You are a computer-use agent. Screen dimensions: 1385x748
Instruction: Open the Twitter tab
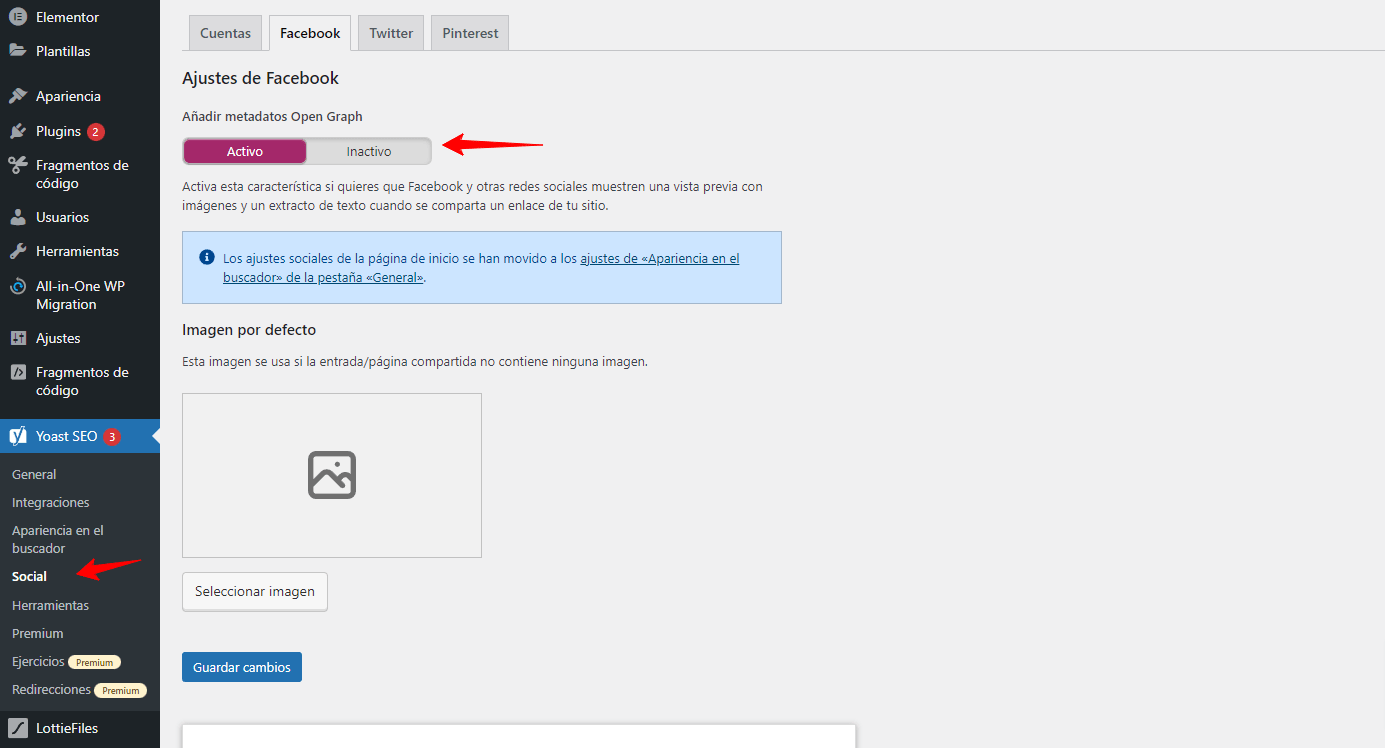point(391,33)
